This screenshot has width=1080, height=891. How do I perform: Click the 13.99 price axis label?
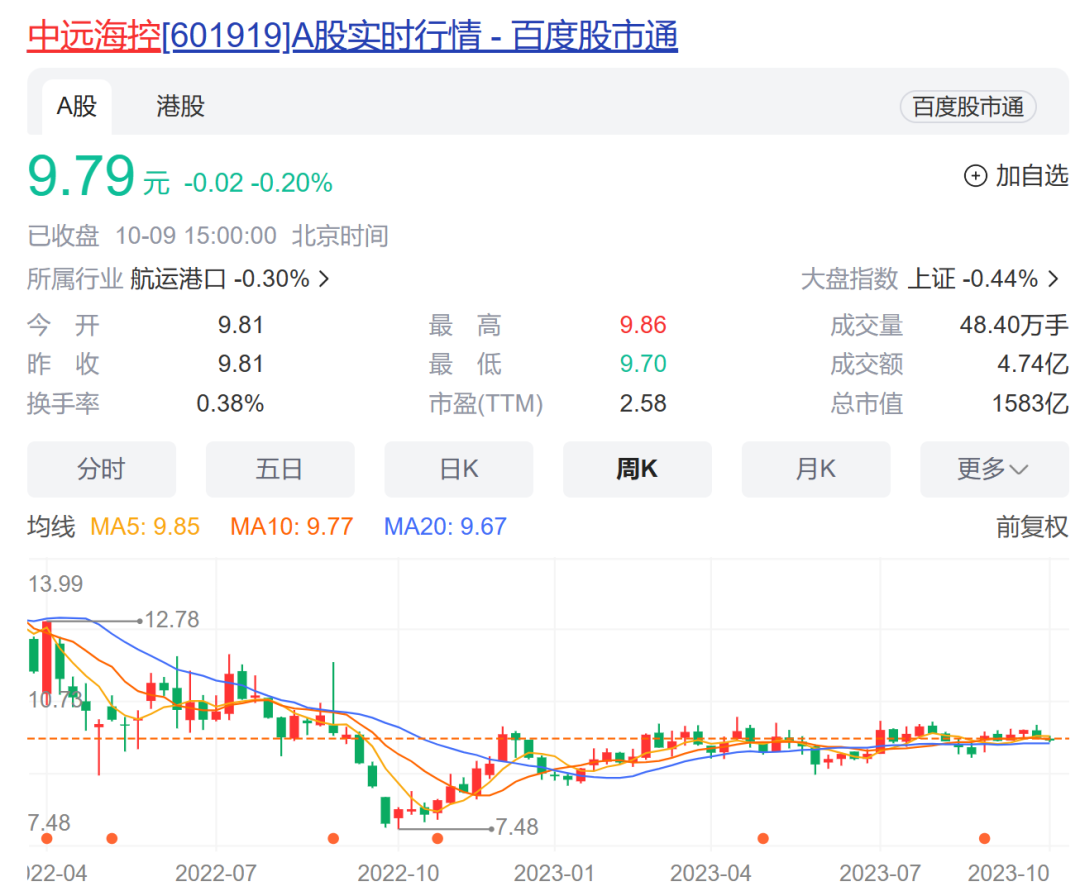[x=55, y=584]
